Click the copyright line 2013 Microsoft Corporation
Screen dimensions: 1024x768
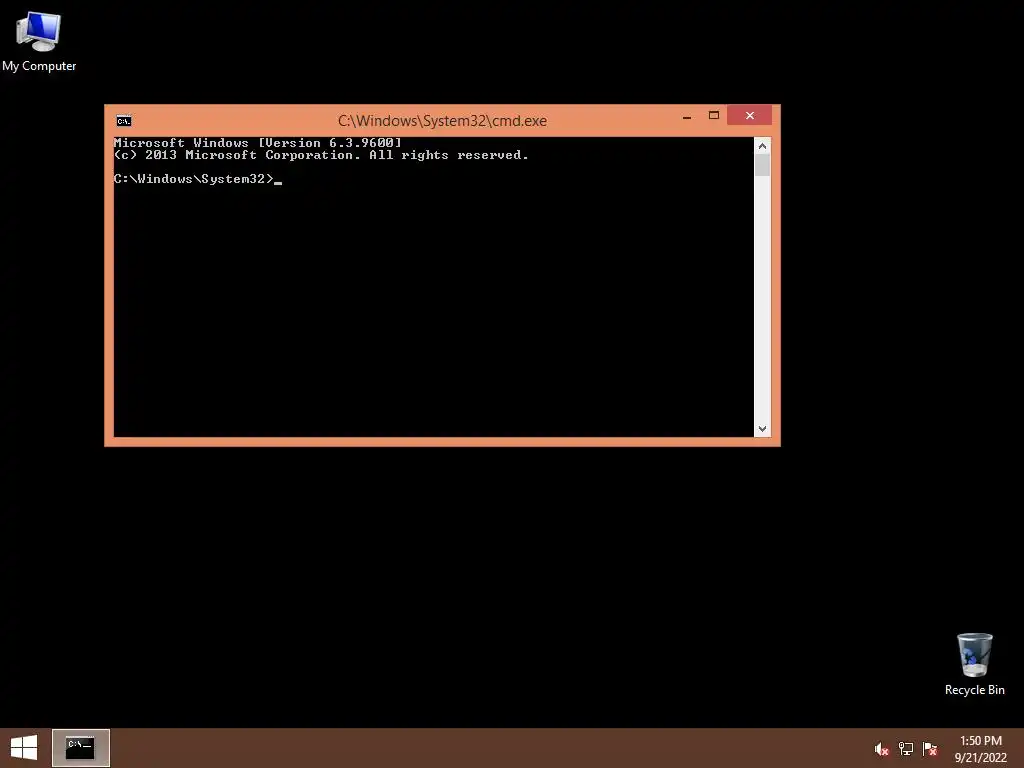coord(321,155)
